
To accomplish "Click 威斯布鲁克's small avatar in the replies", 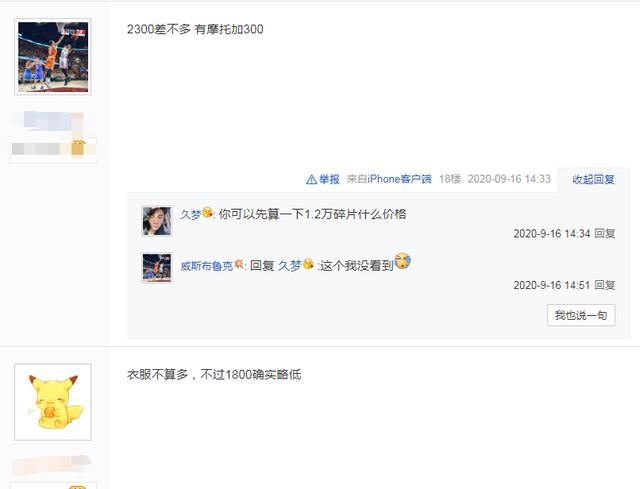I will pyautogui.click(x=157, y=268).
